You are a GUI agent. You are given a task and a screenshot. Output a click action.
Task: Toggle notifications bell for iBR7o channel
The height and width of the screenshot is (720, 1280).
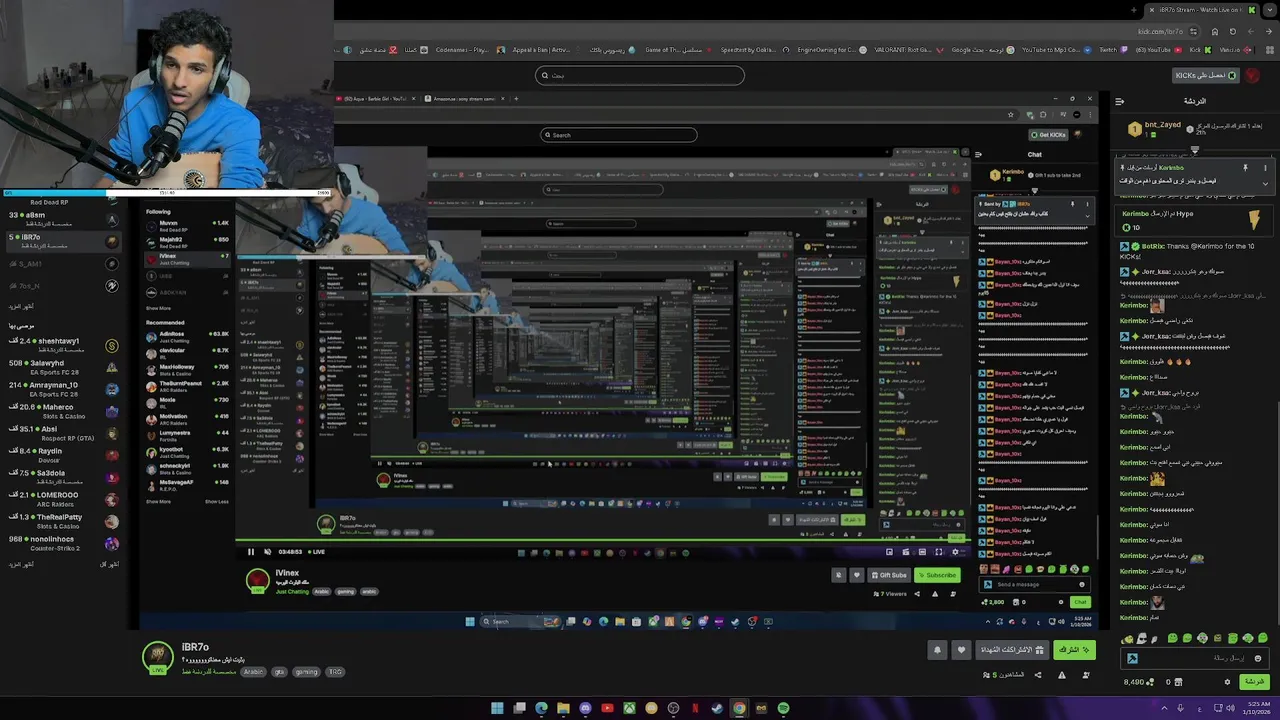[937, 650]
